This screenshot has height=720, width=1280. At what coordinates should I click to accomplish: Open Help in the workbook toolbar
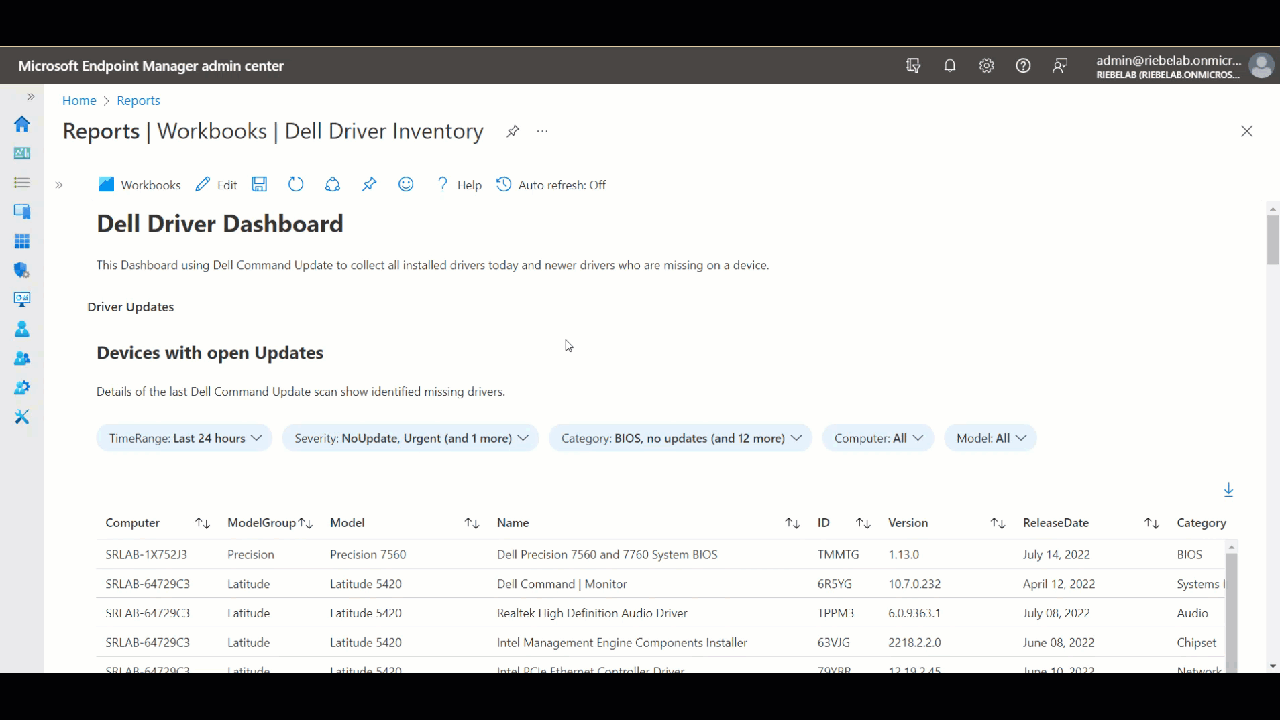tap(459, 185)
